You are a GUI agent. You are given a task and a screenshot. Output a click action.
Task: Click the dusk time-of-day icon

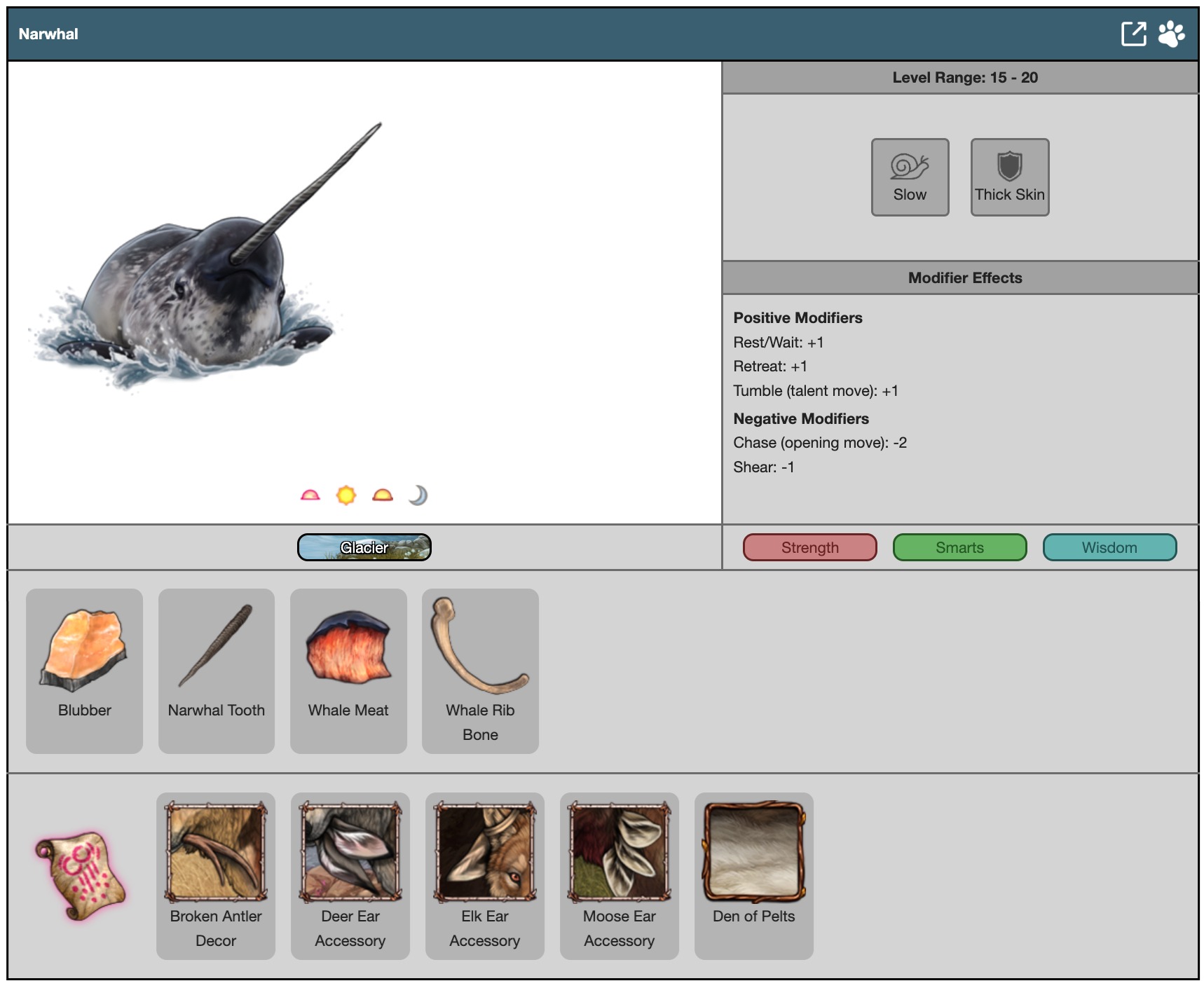383,495
